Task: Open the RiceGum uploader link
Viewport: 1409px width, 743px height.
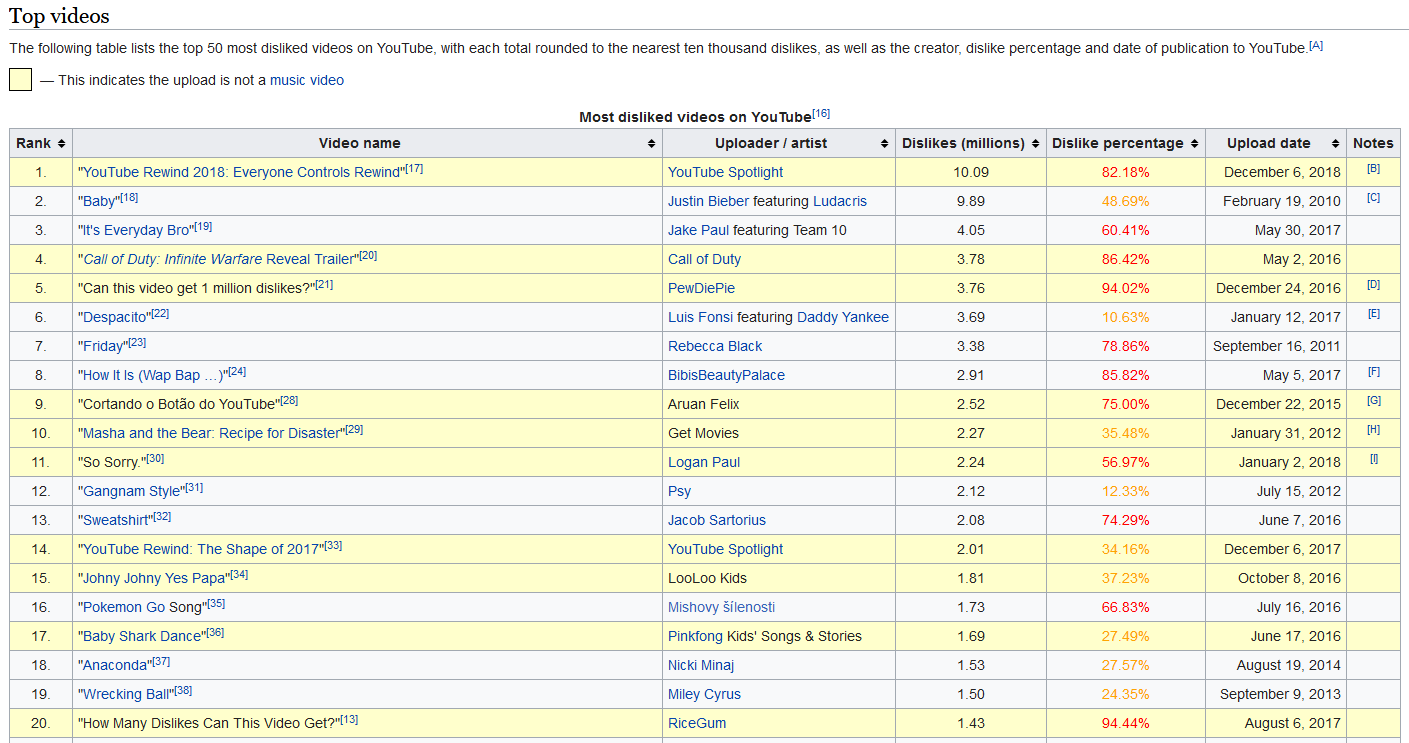Action: [697, 723]
